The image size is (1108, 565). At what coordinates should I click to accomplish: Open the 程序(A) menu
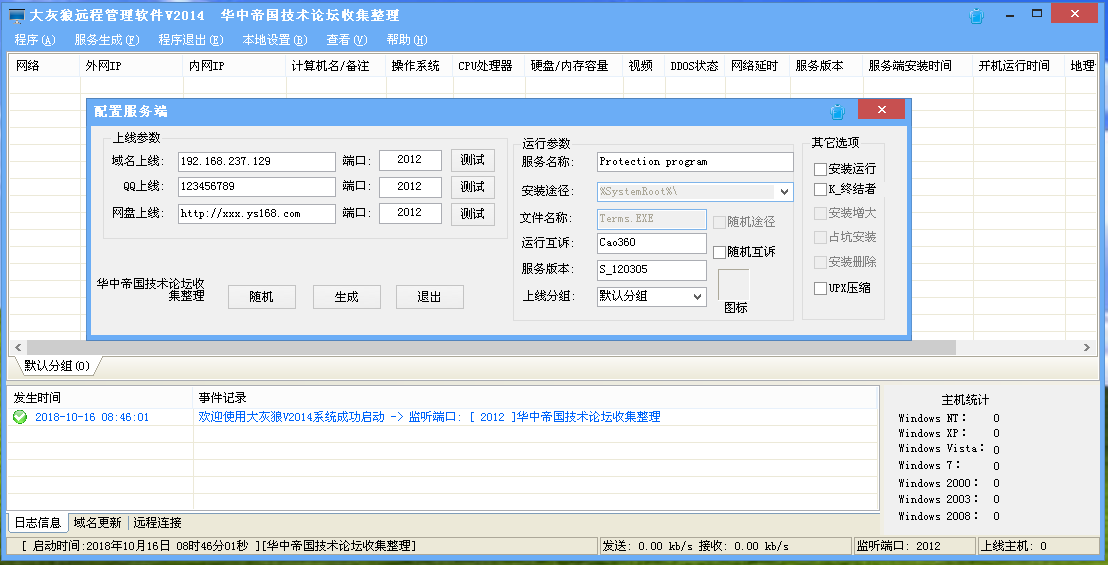click(35, 40)
